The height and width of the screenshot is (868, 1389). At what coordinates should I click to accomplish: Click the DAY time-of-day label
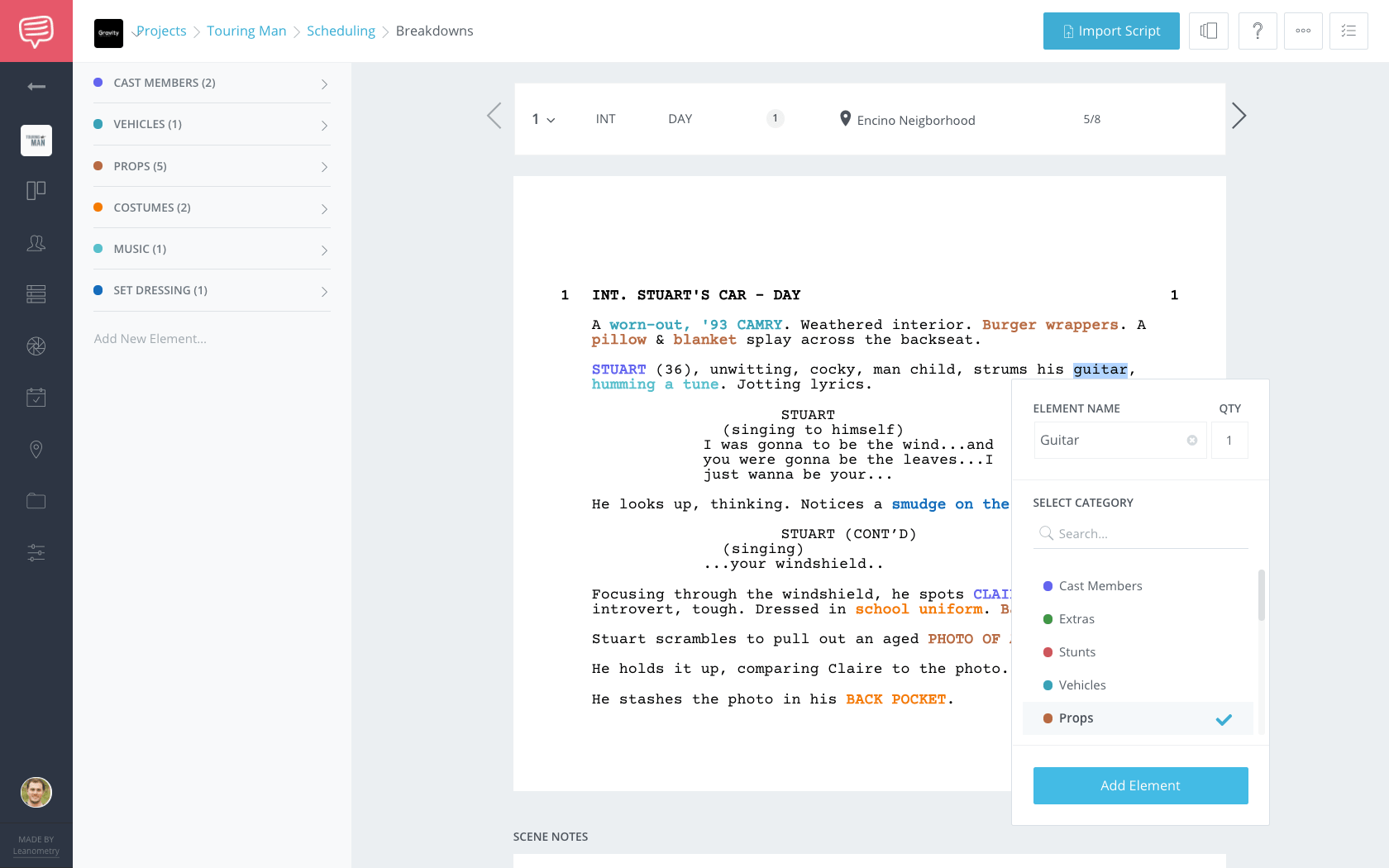coord(680,119)
